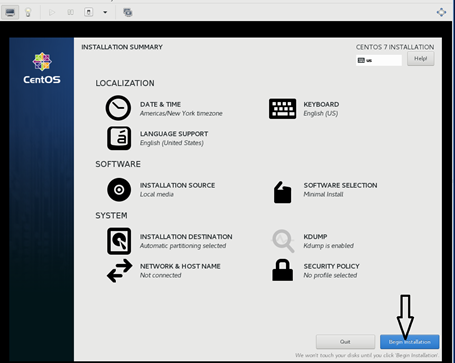Pause the VM with the pause icon
Viewport: 455px width, 363px height.
coord(70,13)
